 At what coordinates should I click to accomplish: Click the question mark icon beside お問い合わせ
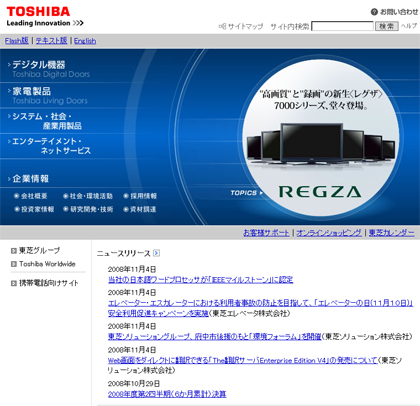point(374,12)
